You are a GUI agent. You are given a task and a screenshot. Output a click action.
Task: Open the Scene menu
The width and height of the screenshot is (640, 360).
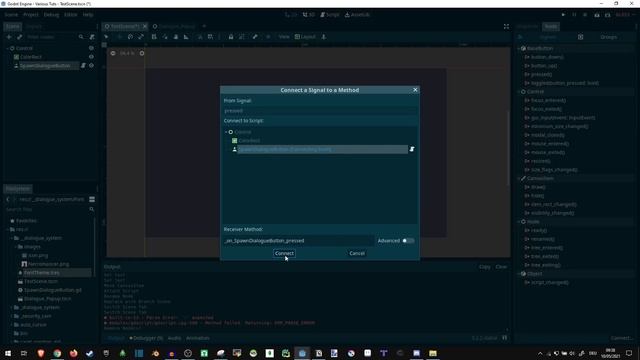coord(11,15)
